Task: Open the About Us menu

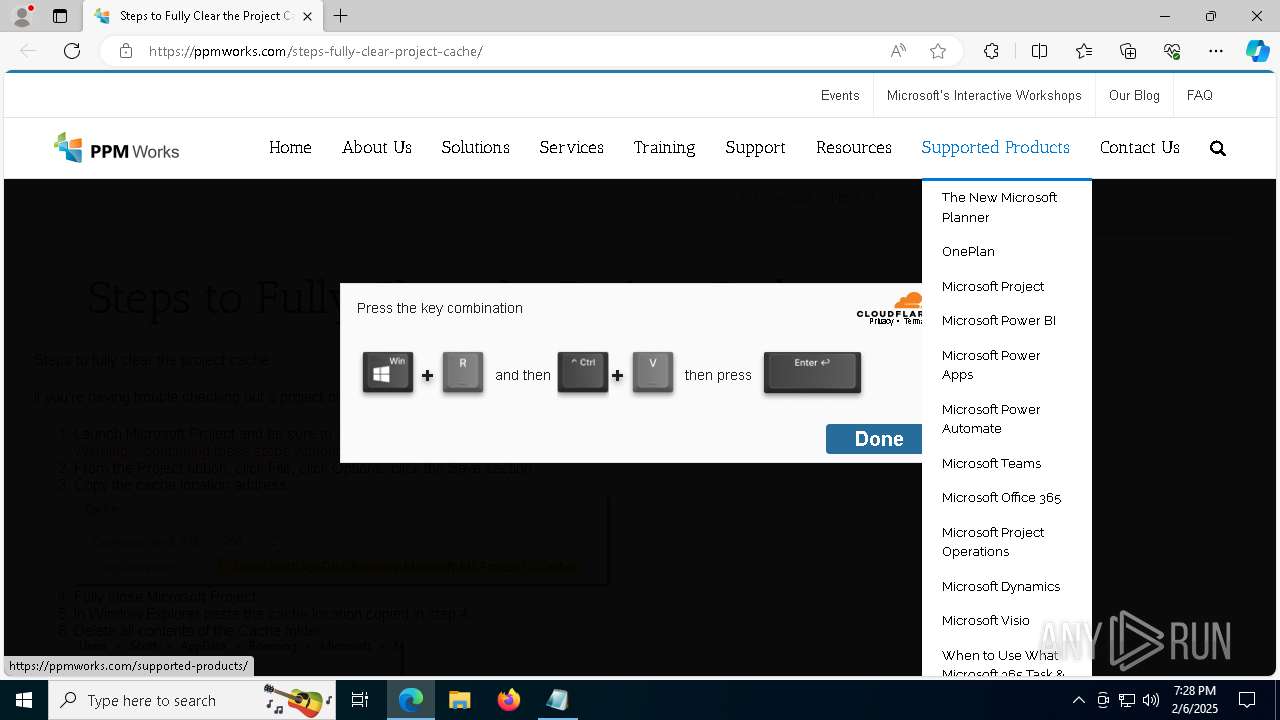Action: pyautogui.click(x=376, y=148)
